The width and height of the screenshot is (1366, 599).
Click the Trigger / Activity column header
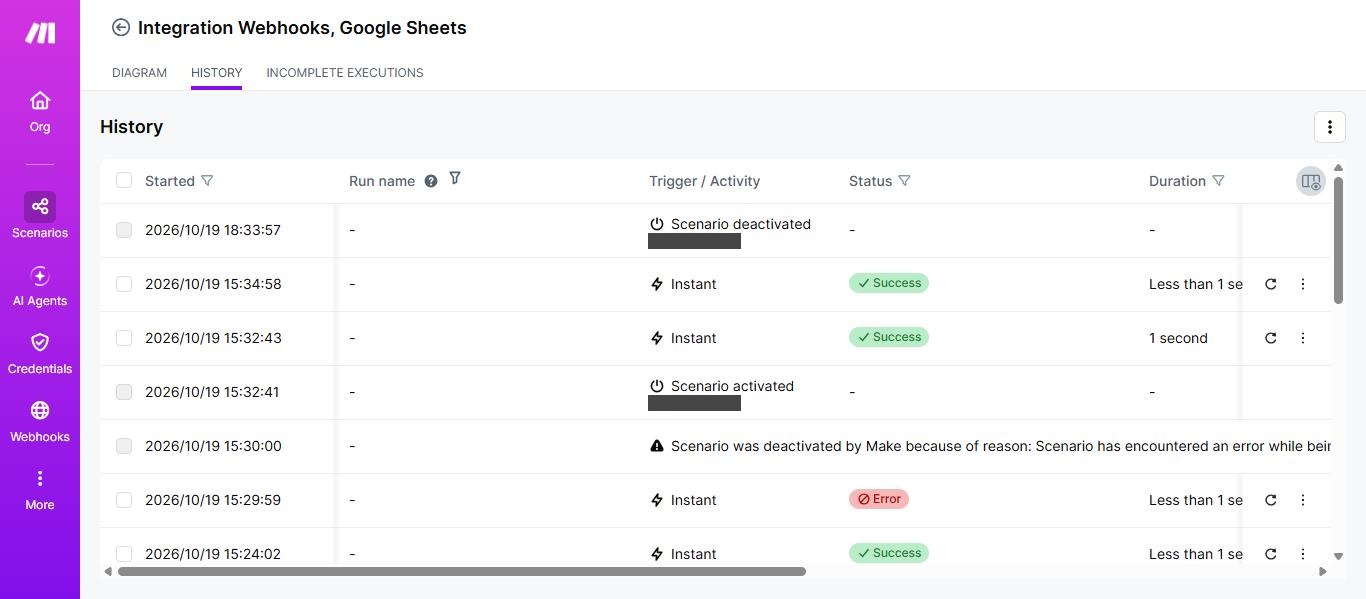704,181
